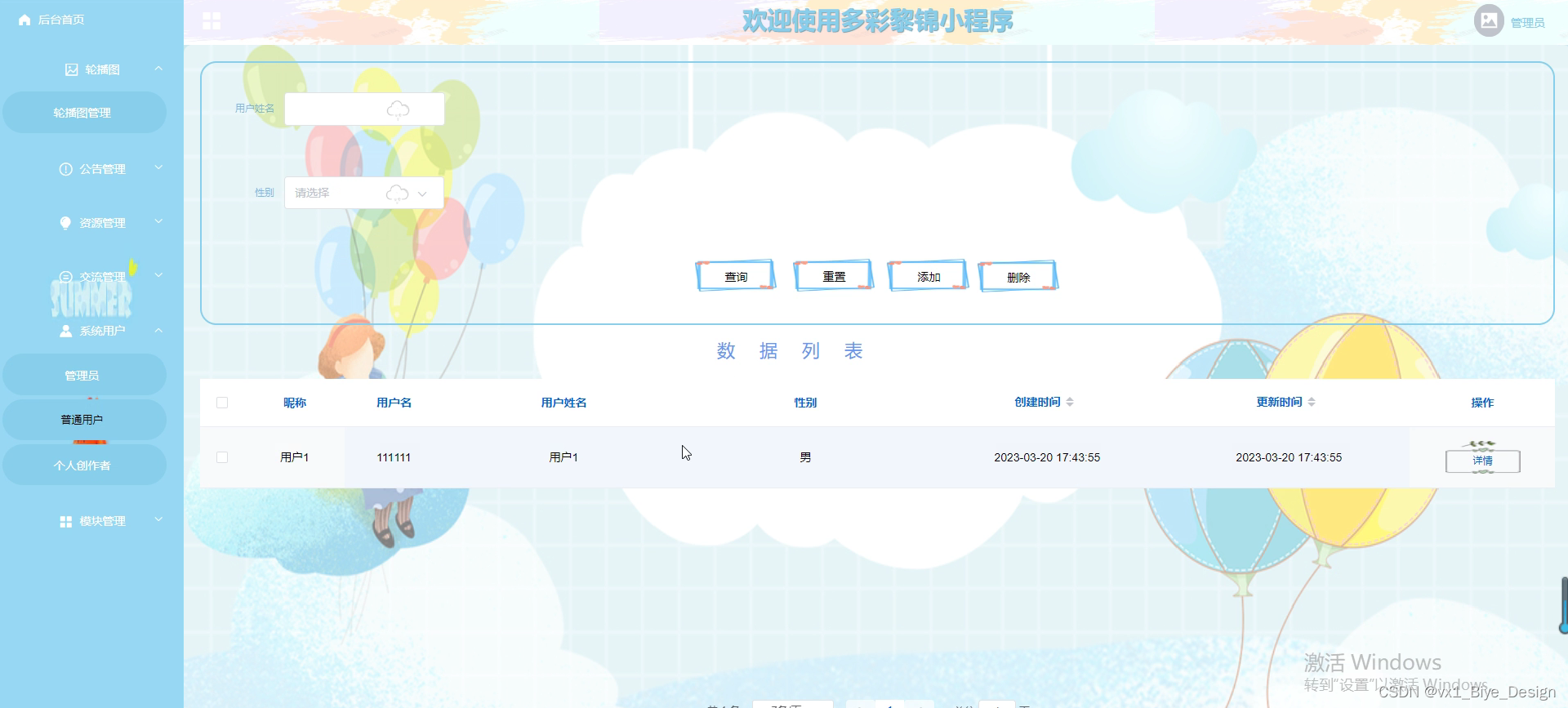This screenshot has height=708, width=1568.
Task: Open 个人创作者 submenu item
Action: [x=84, y=465]
